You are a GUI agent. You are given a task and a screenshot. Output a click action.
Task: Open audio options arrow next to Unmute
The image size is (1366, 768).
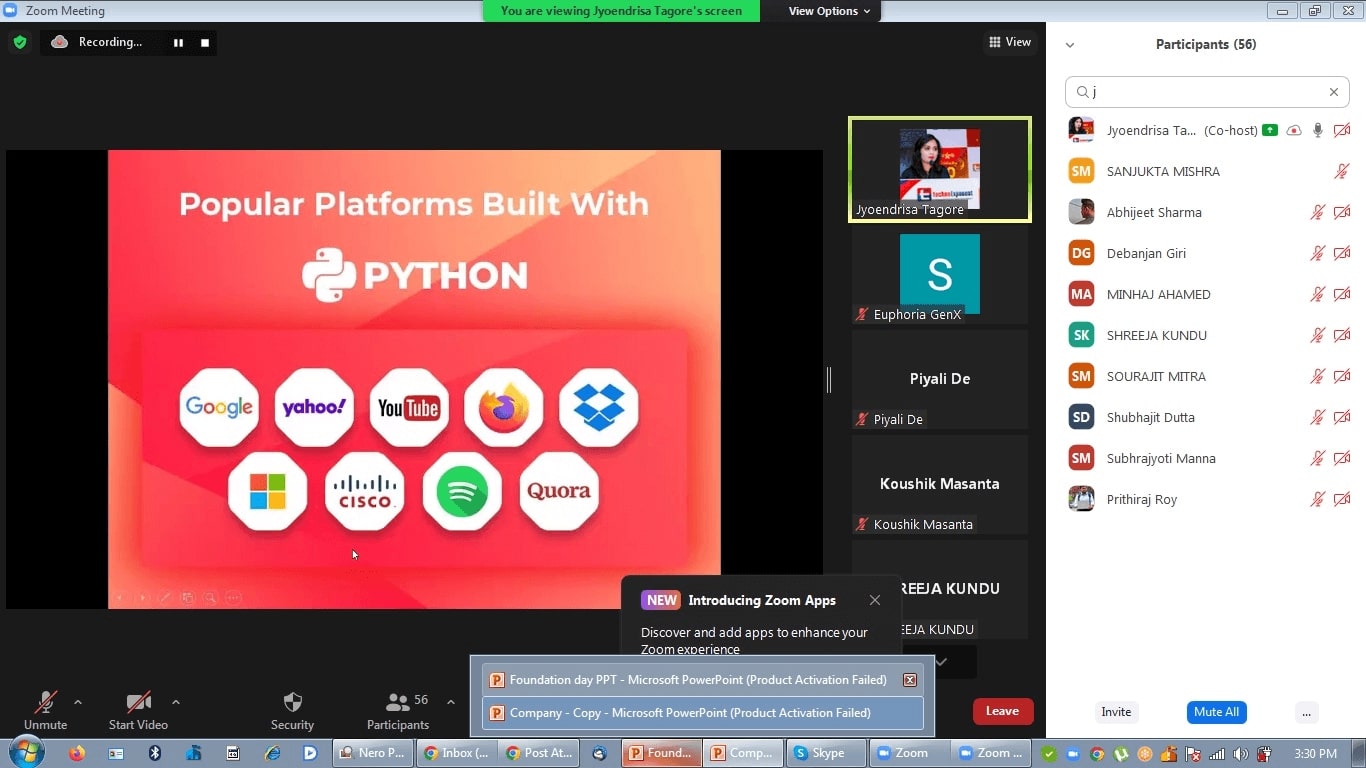pos(78,702)
